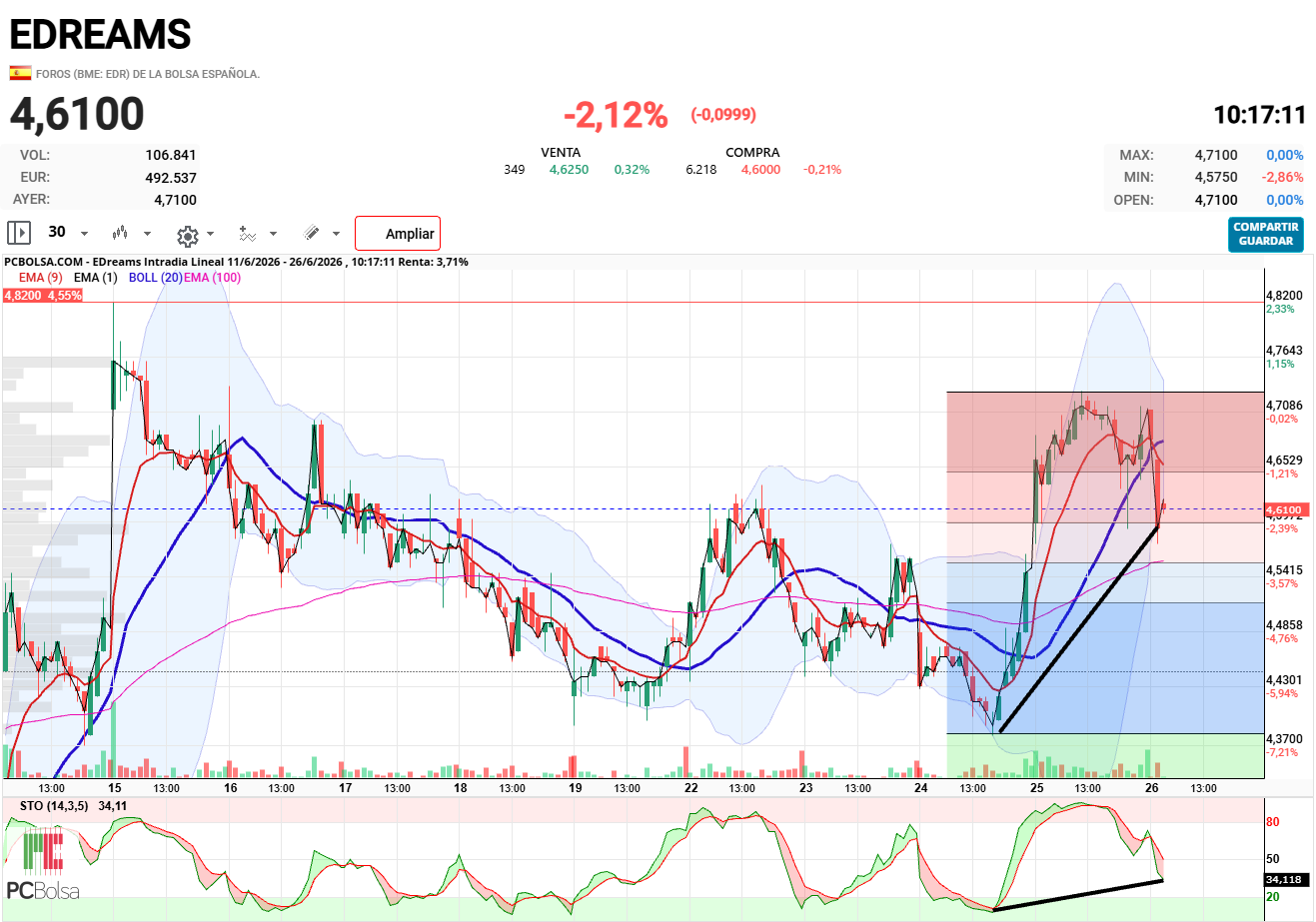Screen dimensions: 1316x922
Task: Click the MAX value 4,7100
Action: (1216, 155)
